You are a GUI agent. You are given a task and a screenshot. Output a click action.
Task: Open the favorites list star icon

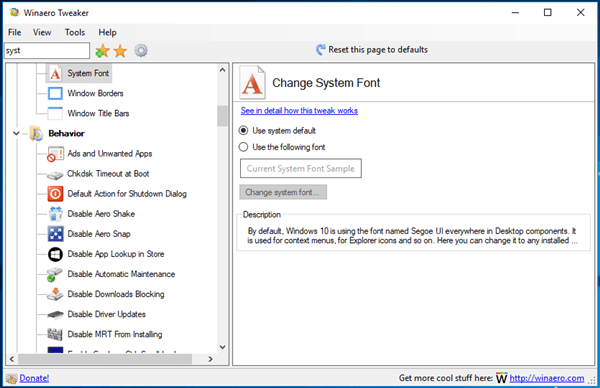pos(121,51)
